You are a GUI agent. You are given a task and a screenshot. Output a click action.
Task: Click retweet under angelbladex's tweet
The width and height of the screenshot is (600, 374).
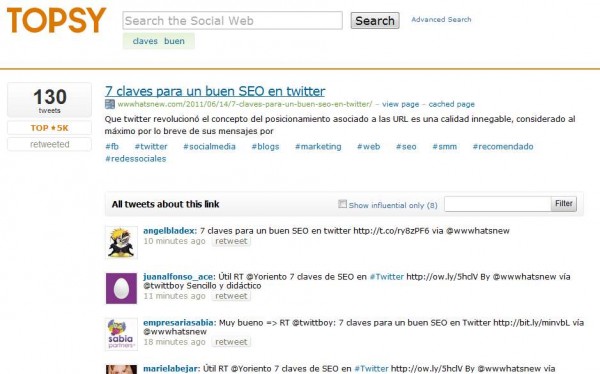click(231, 241)
